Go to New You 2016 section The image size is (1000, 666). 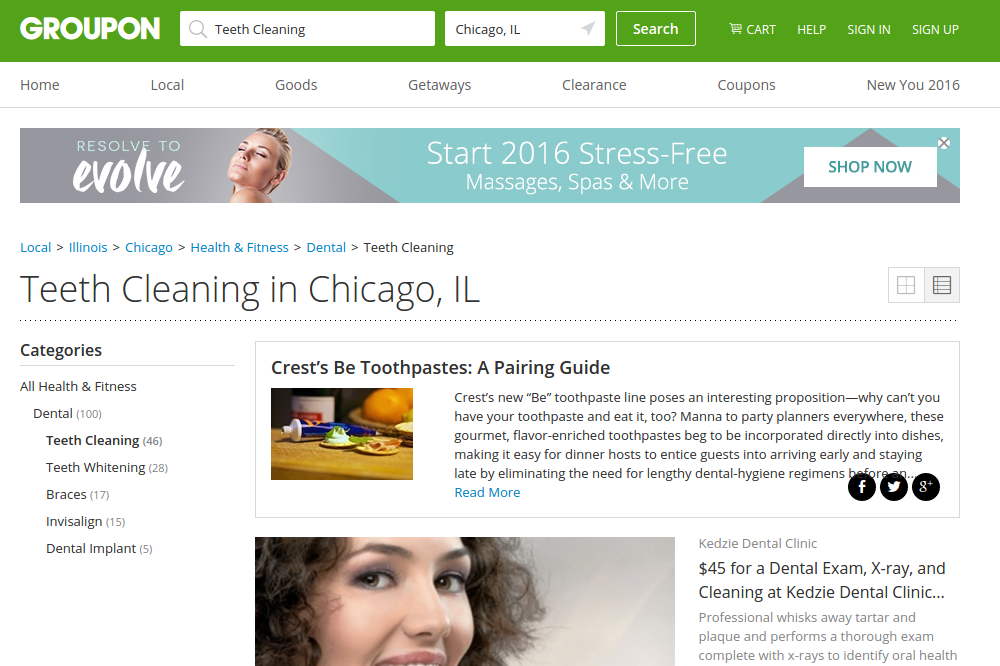pos(913,85)
